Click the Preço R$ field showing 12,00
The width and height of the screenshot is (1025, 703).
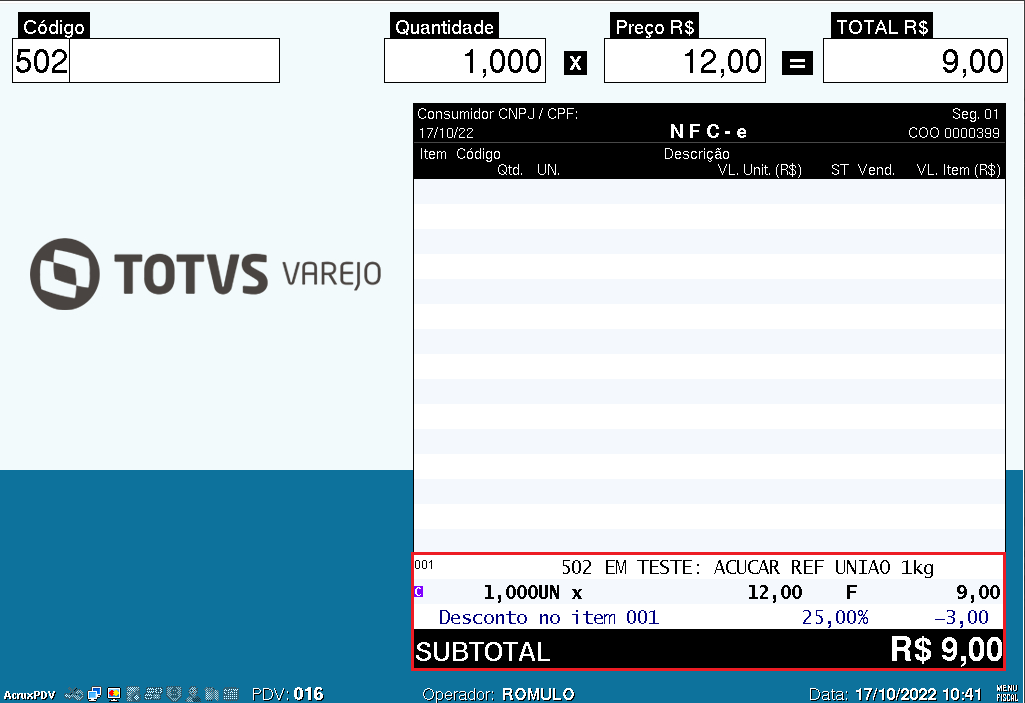[684, 60]
